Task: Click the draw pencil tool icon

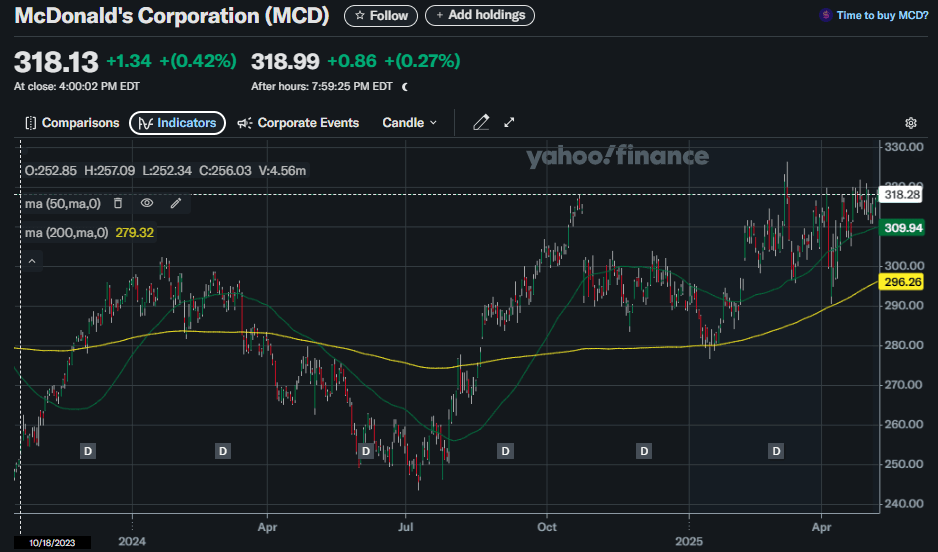Action: point(481,123)
